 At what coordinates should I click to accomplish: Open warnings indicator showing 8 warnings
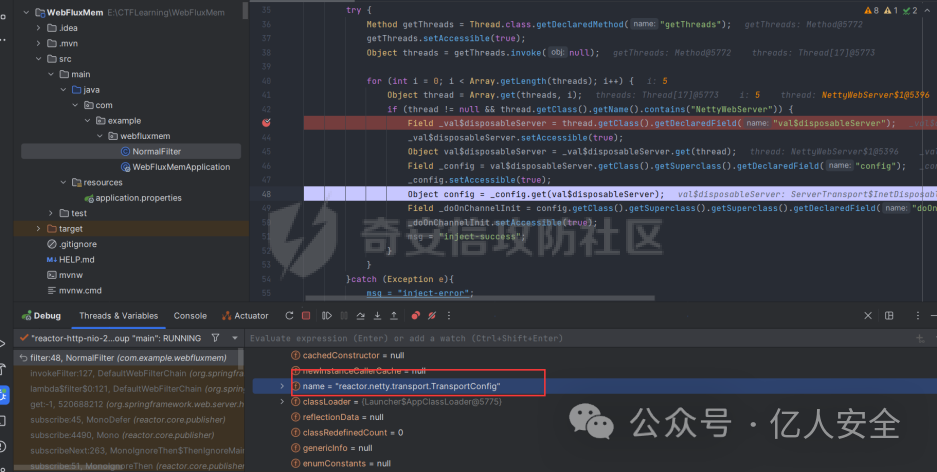coord(871,10)
